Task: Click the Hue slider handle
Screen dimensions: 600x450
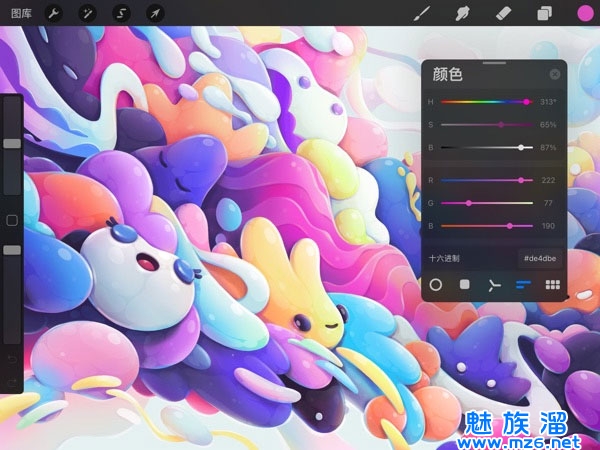Action: pos(526,102)
